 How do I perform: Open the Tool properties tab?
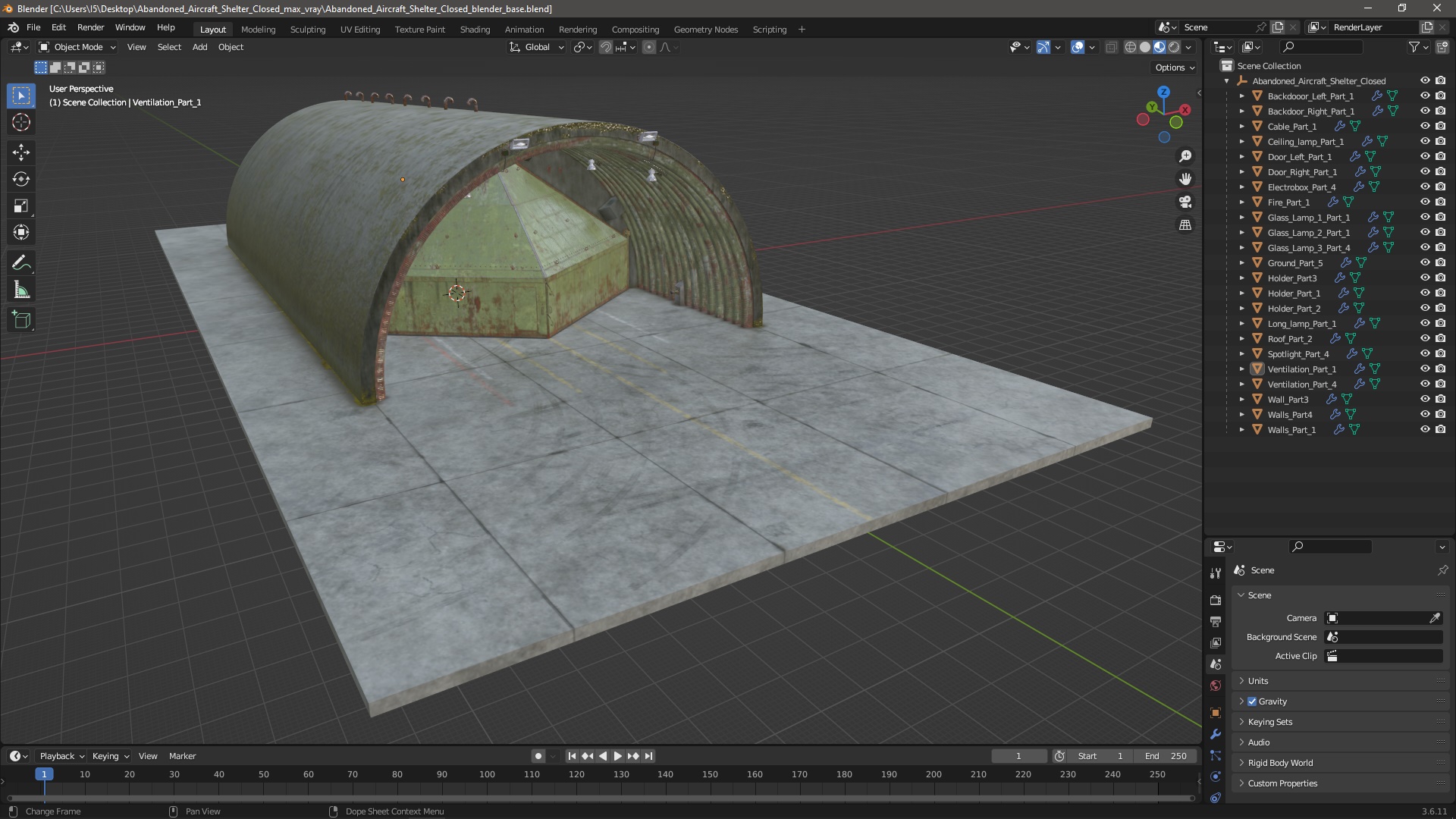pos(1216,573)
